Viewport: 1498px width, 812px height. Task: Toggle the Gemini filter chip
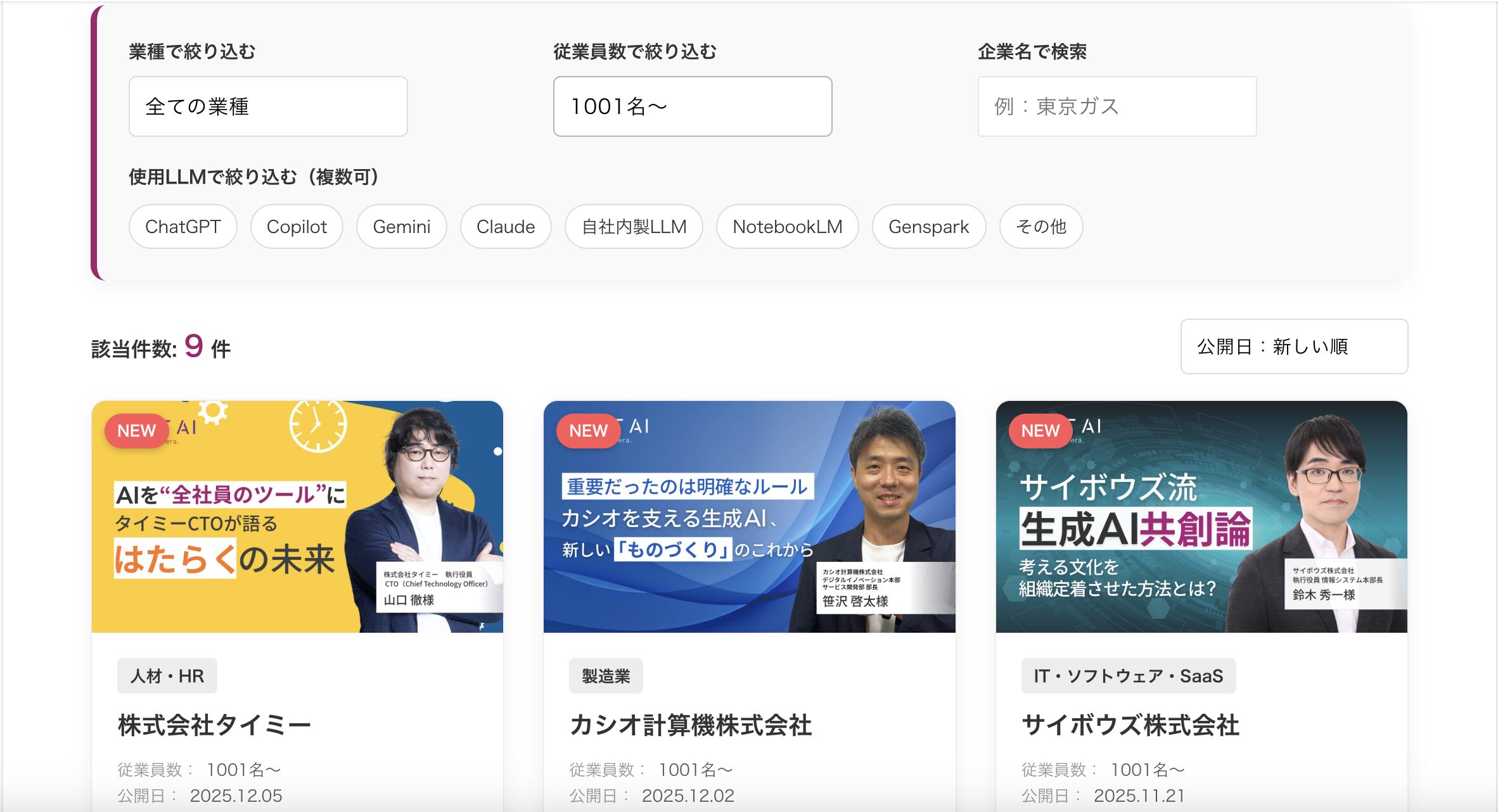point(402,227)
